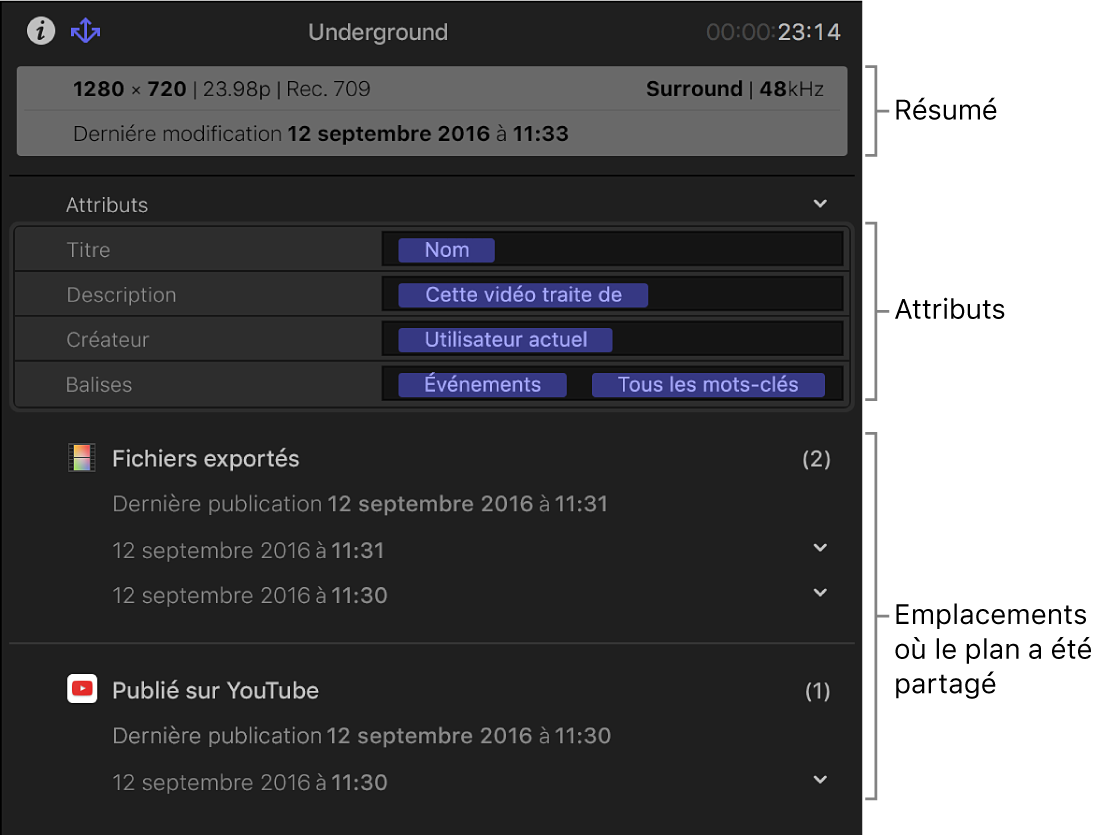Screen dimensions: 1099x835
Task: Click the Titre attribute label
Action: (88, 250)
